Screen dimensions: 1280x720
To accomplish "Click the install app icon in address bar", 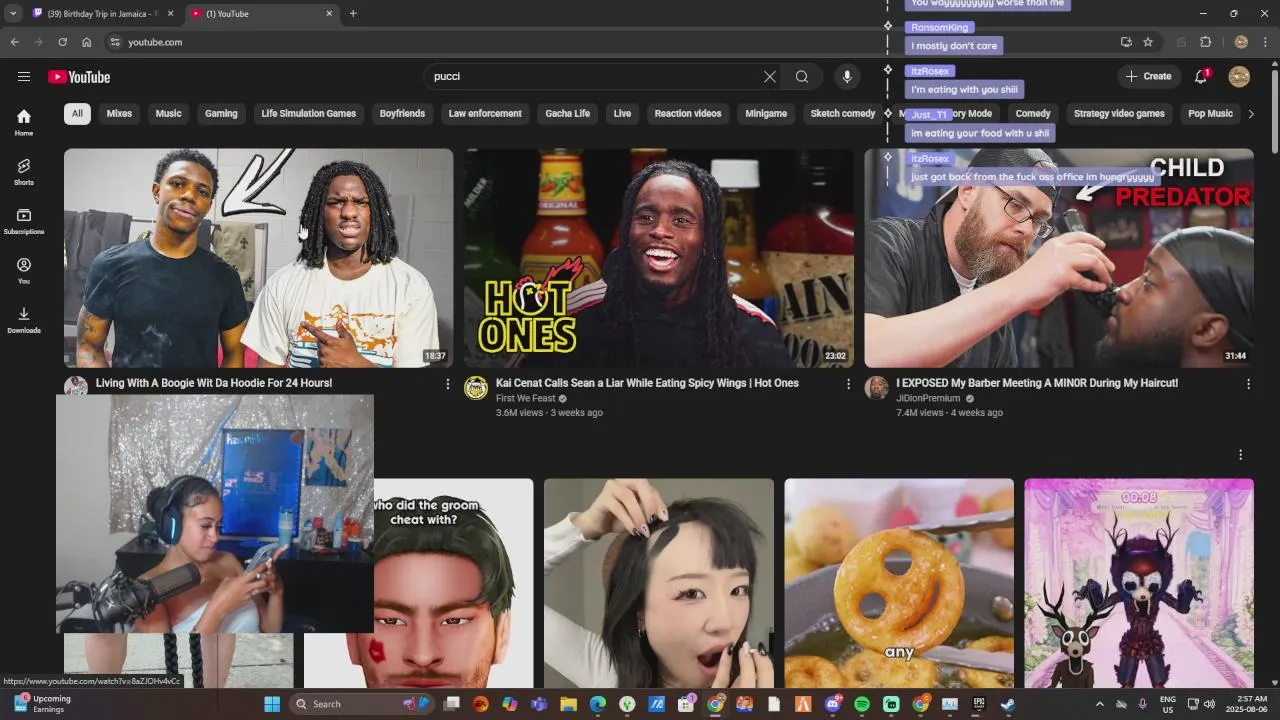I will click(1126, 42).
